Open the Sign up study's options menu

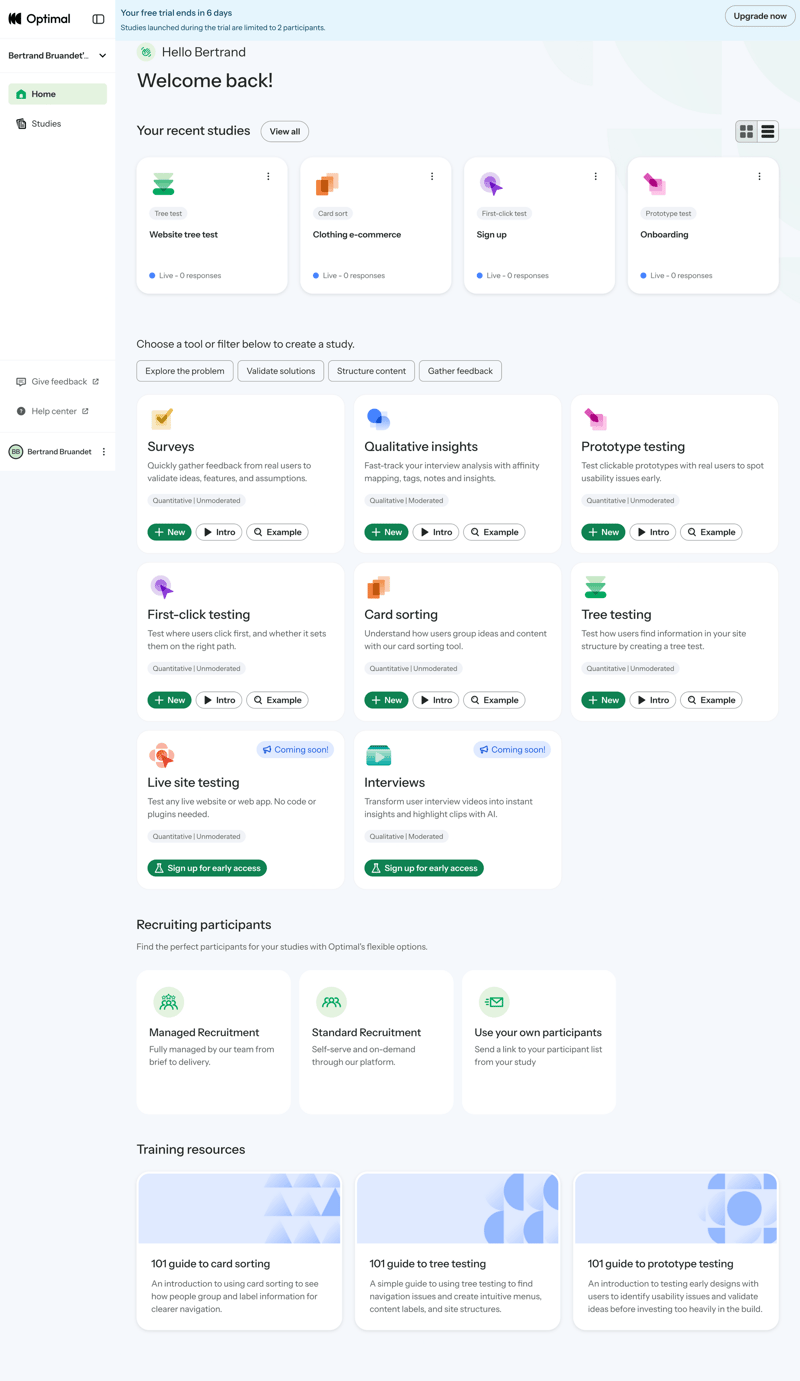tap(596, 177)
